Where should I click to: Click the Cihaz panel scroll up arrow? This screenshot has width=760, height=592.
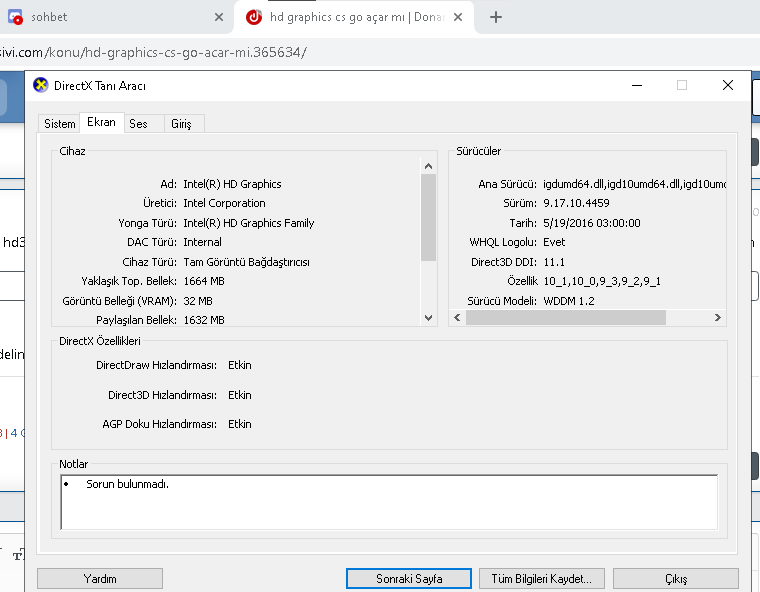tap(428, 166)
